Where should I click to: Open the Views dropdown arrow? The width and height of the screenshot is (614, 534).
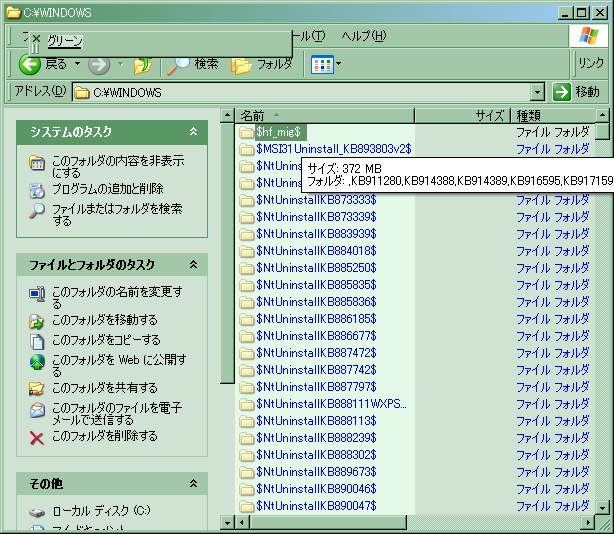[x=338, y=64]
